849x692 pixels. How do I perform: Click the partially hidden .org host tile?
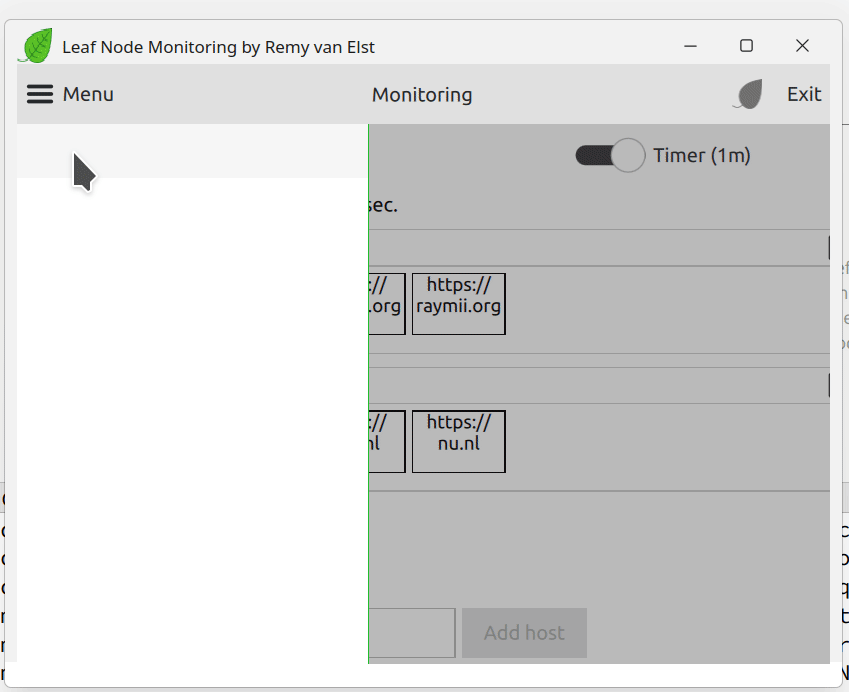tap(387, 304)
